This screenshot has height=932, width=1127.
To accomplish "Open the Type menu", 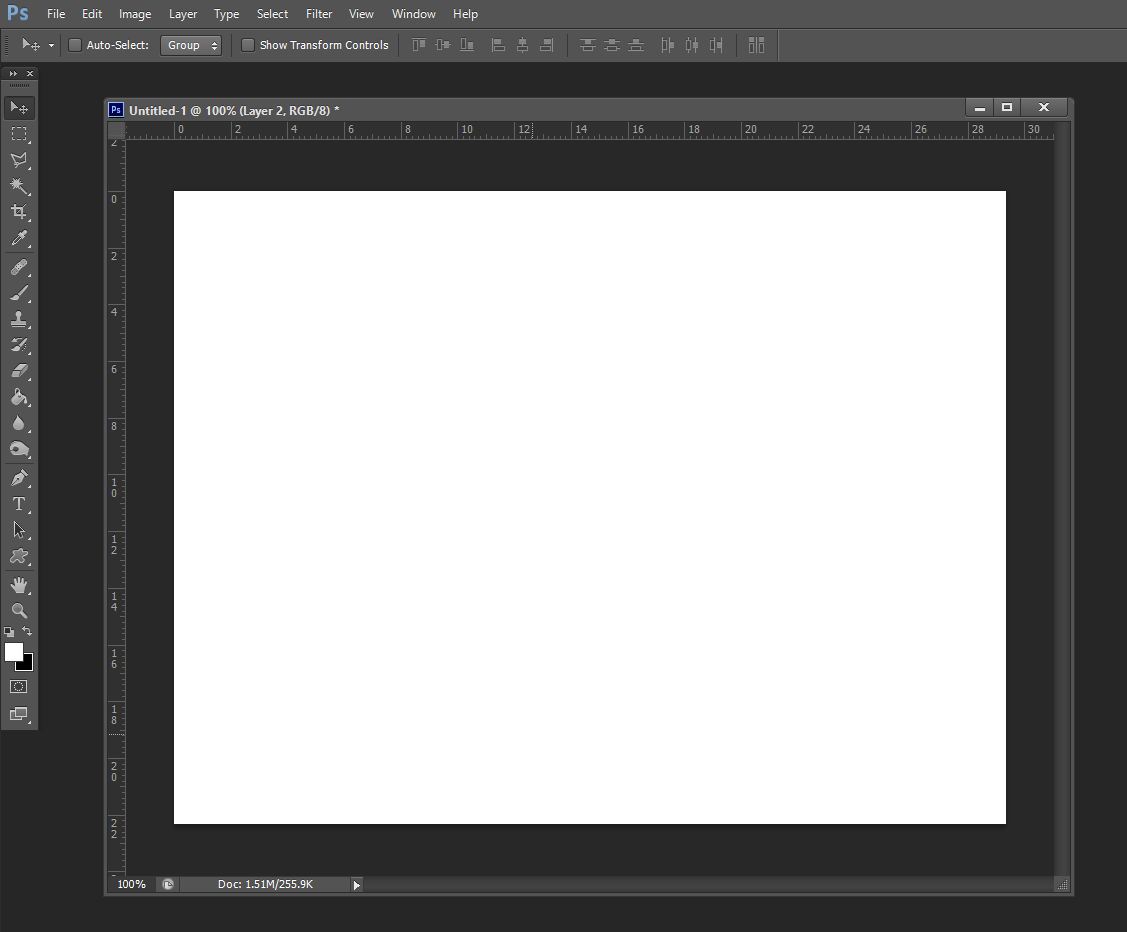I will pyautogui.click(x=226, y=14).
